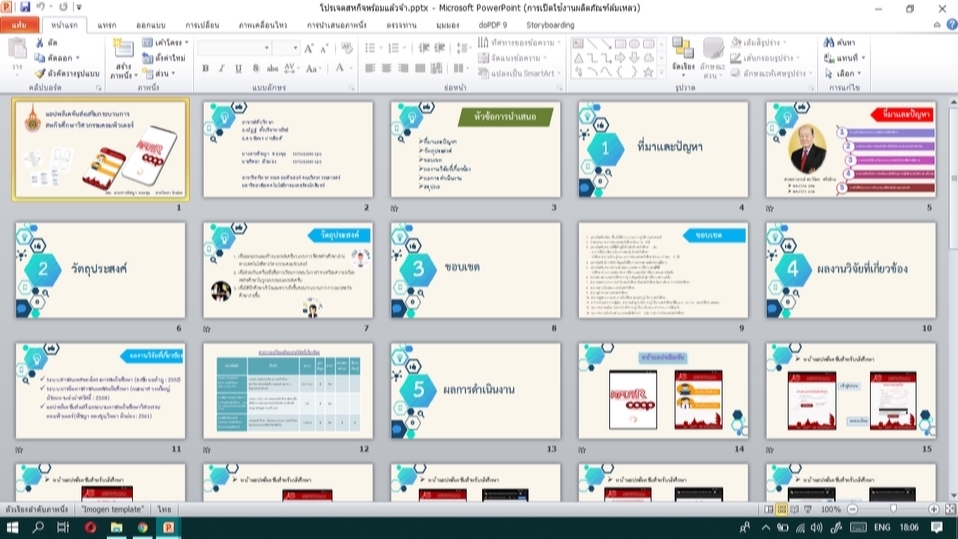Open the slide Layout dropdown
The height and width of the screenshot is (539, 958).
coord(165,42)
